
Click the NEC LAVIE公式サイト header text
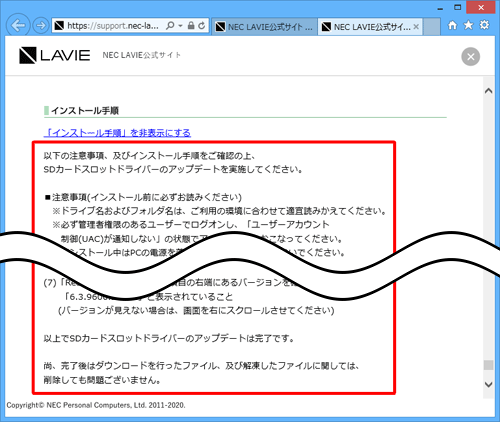142,55
